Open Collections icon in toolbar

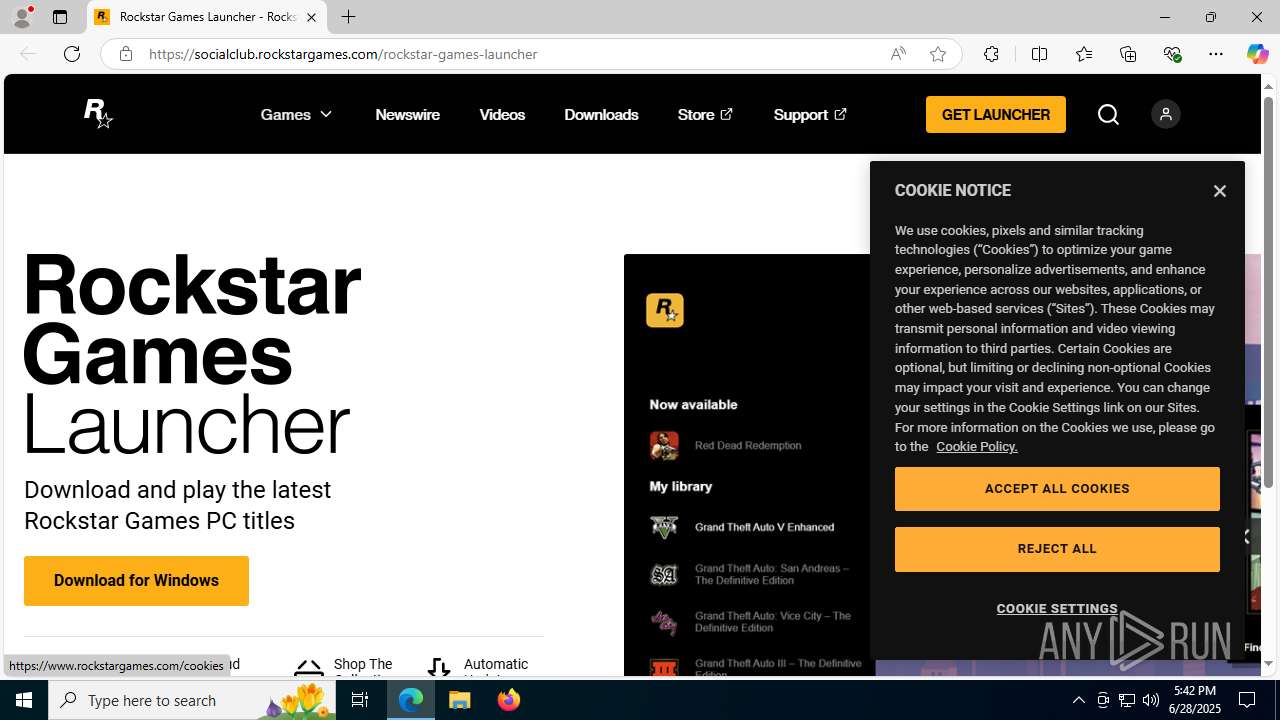[x=1128, y=54]
